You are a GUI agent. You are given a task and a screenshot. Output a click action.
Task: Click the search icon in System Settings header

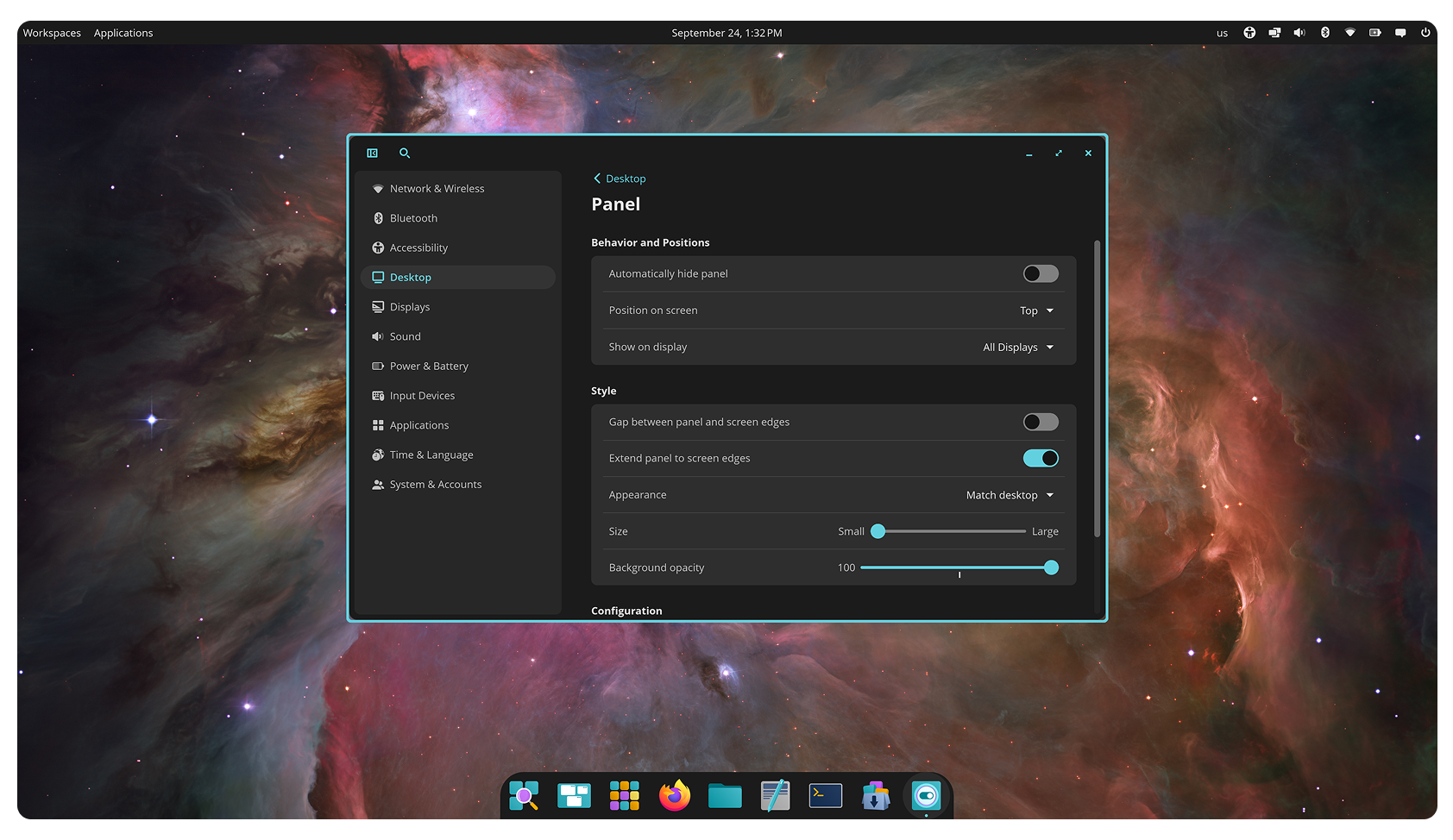tap(405, 153)
